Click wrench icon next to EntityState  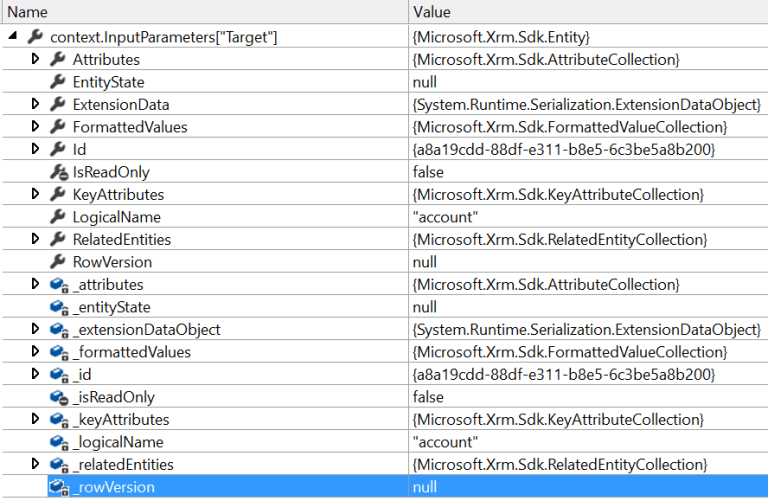[58, 81]
